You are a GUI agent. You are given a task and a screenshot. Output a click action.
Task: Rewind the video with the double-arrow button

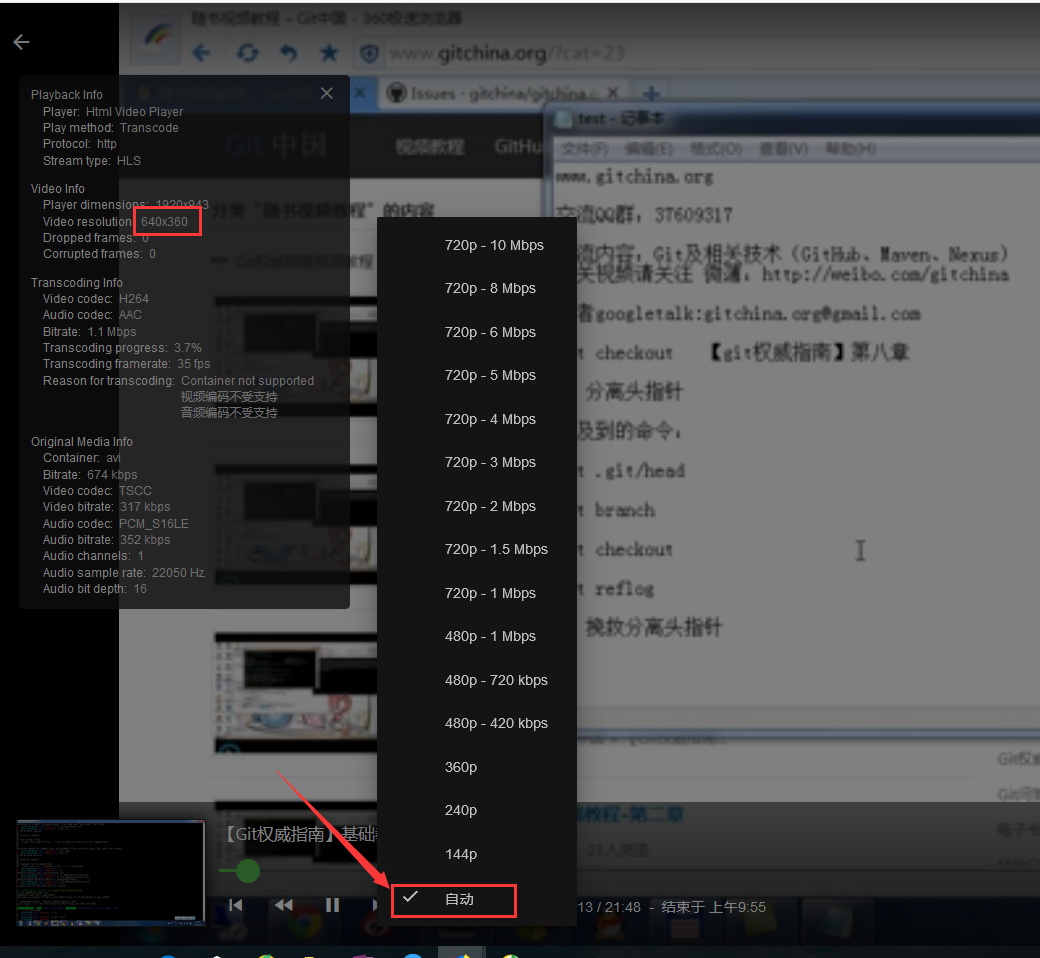click(284, 905)
